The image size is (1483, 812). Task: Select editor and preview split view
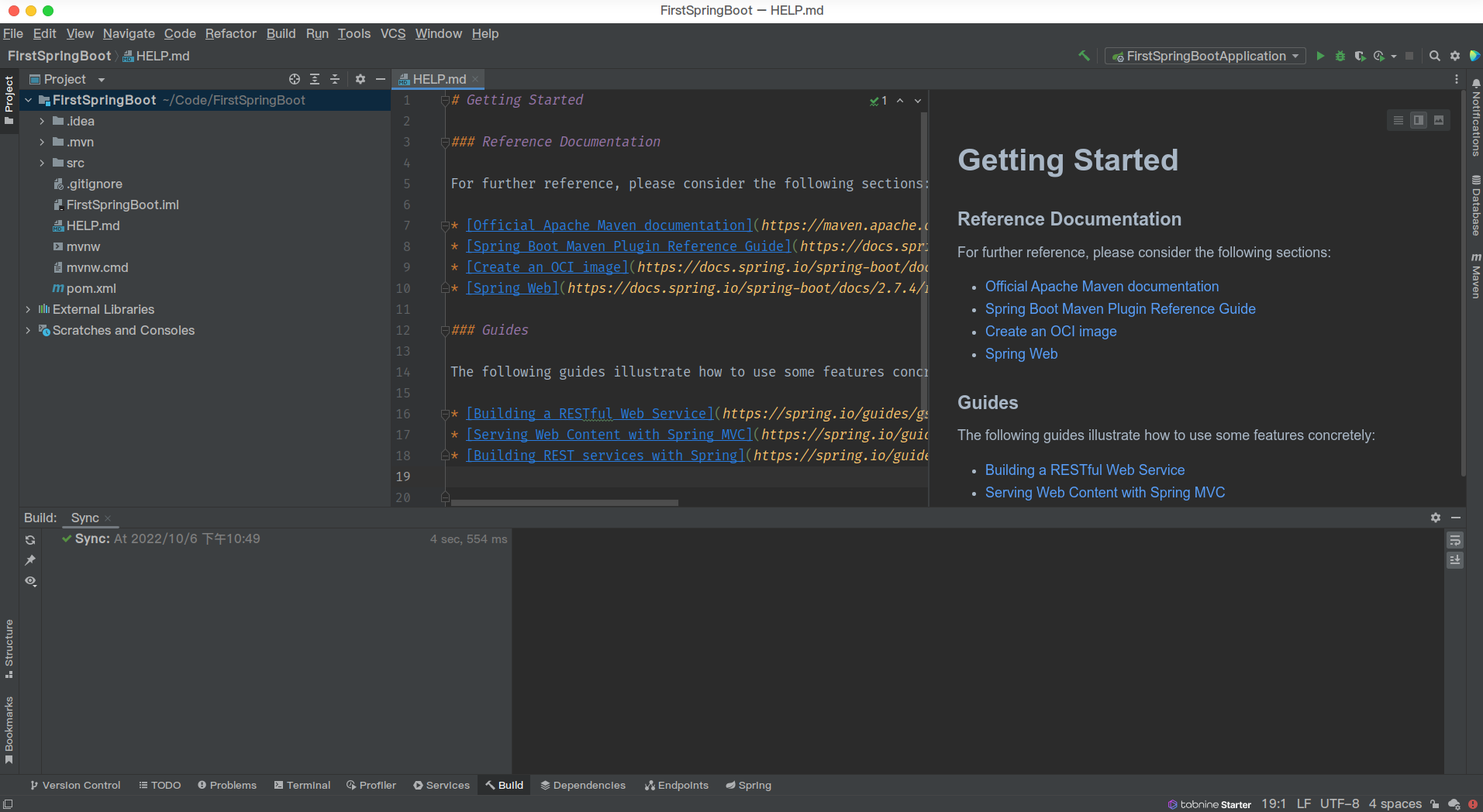[x=1419, y=120]
